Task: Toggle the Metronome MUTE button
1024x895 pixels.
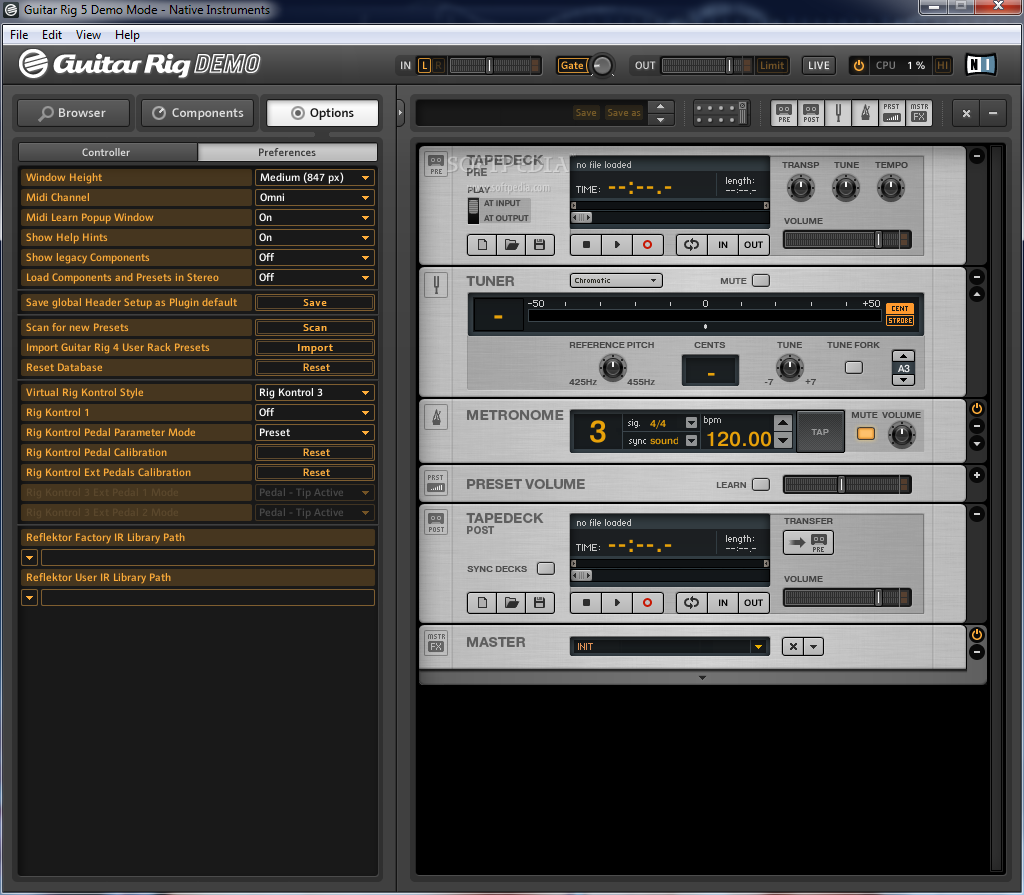Action: (865, 434)
